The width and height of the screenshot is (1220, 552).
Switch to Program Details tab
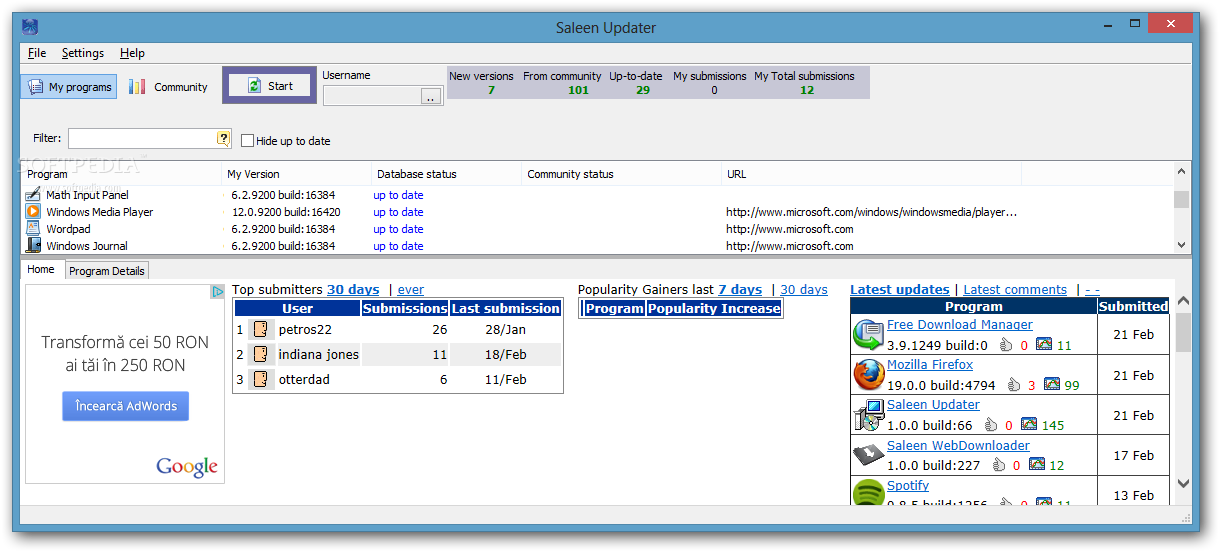pos(107,271)
